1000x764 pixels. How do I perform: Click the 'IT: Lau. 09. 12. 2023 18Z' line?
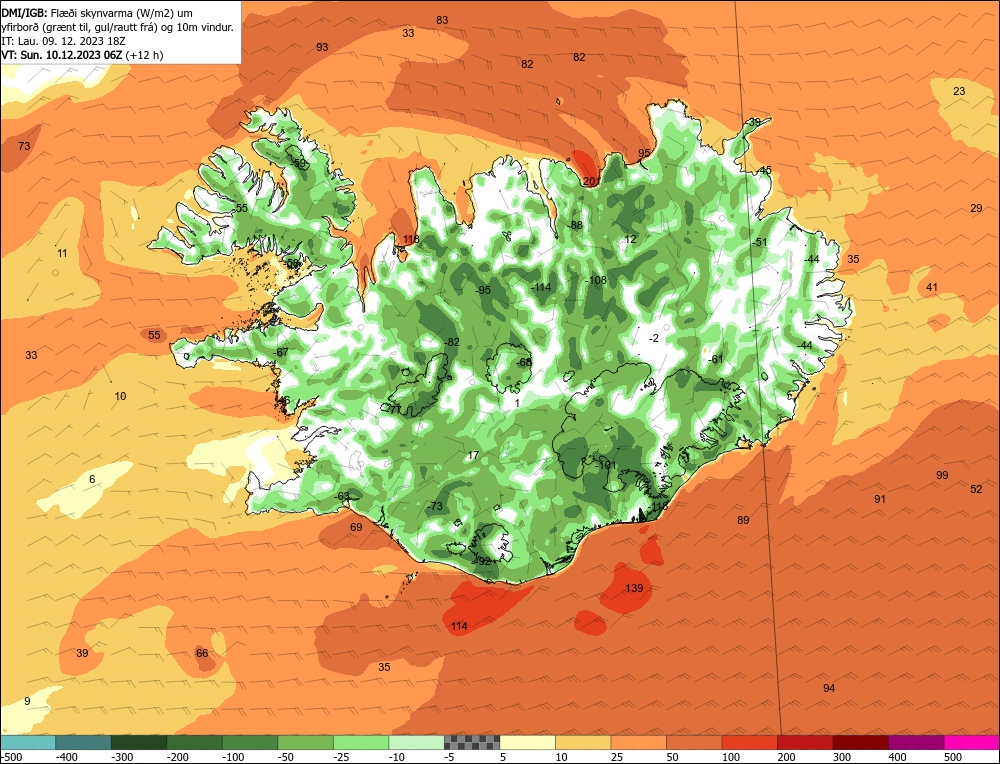click(x=63, y=41)
